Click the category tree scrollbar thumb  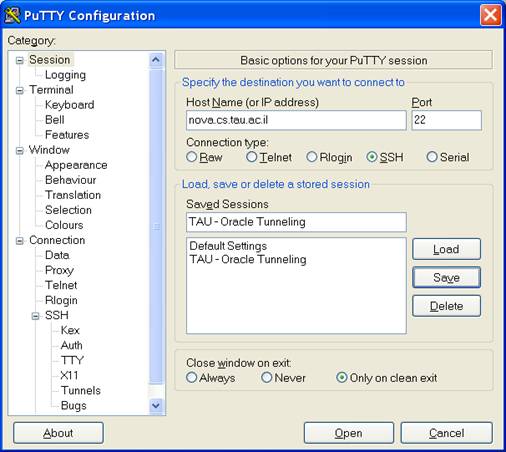(156, 227)
